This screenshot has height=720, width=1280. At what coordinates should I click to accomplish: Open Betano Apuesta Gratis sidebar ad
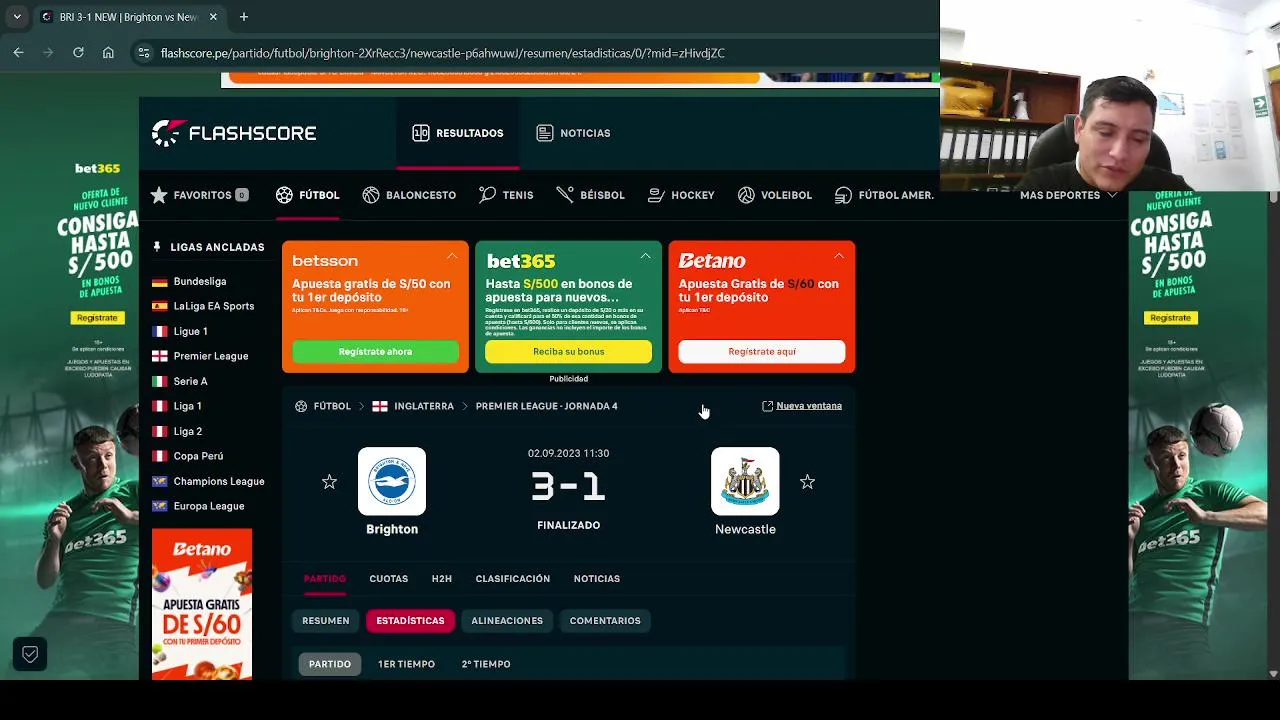pyautogui.click(x=202, y=604)
